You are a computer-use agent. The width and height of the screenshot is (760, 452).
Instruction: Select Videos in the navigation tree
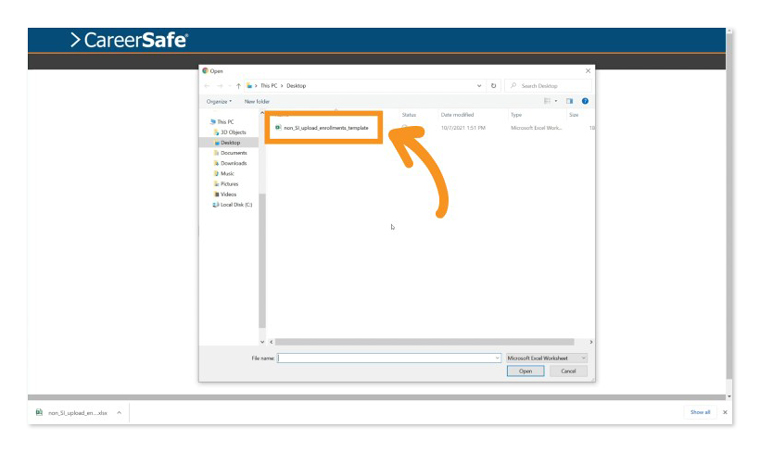225,194
